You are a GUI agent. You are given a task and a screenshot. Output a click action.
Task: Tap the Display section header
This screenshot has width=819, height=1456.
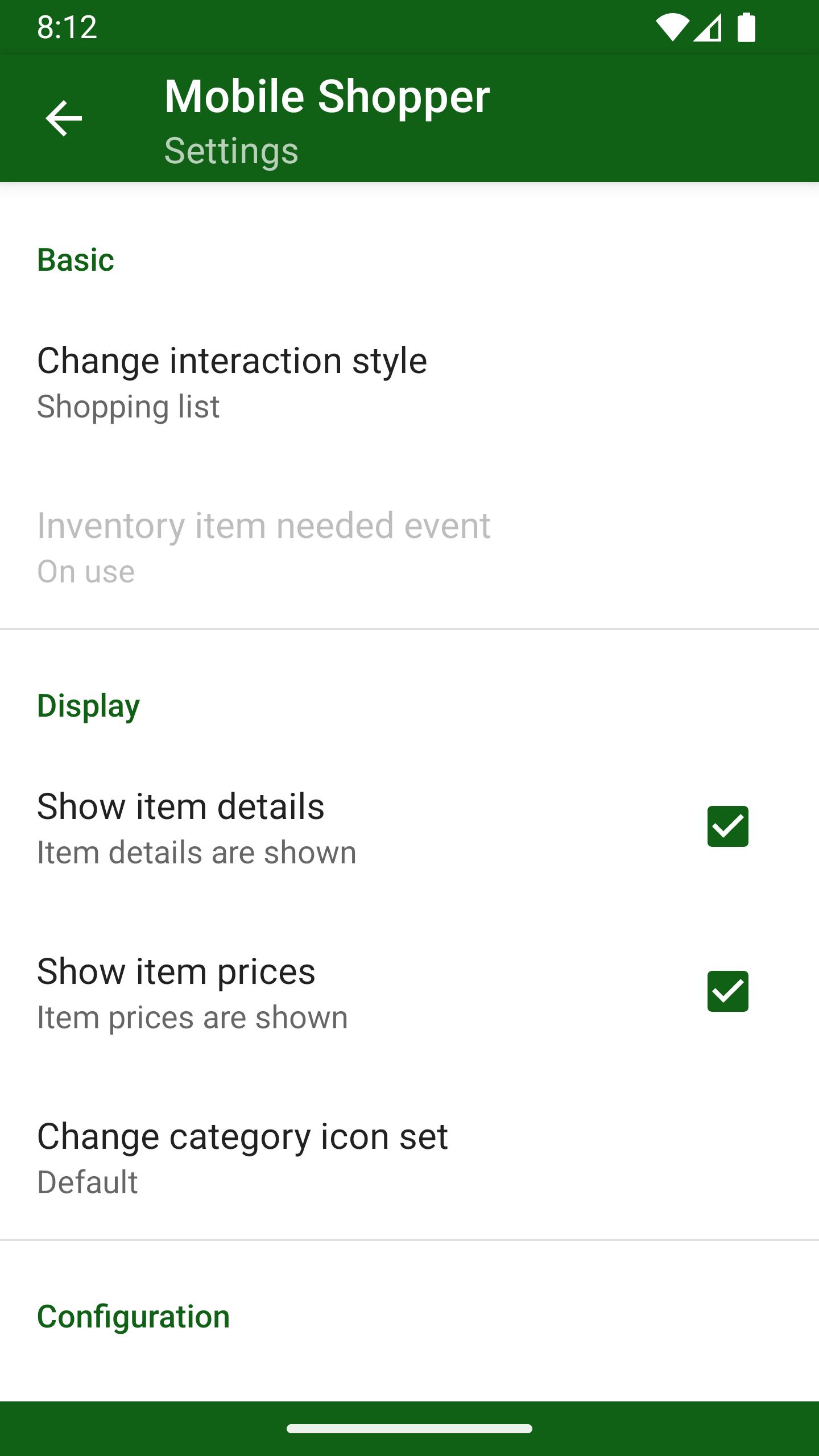[x=88, y=706]
